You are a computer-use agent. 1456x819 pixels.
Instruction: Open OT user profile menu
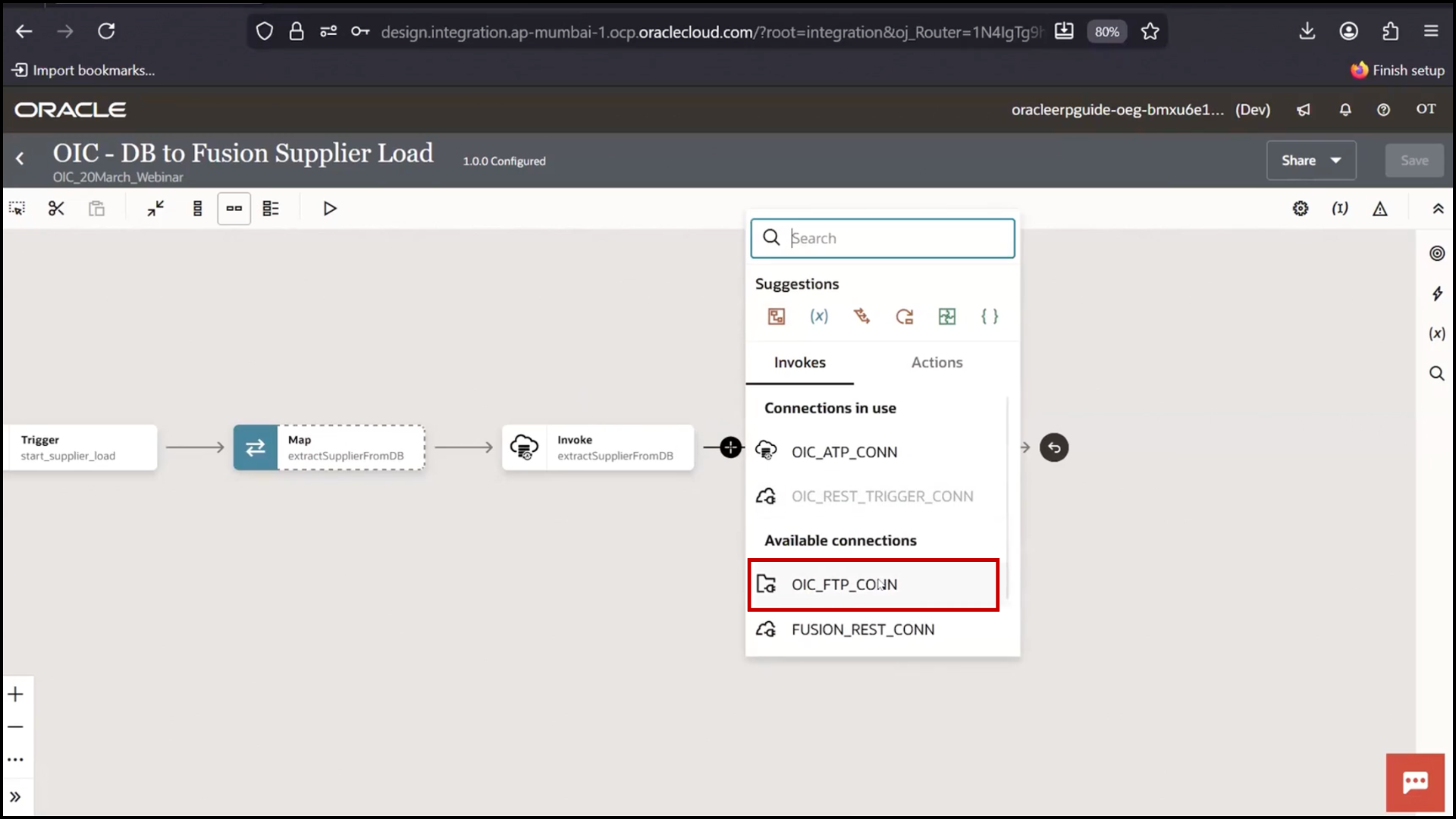click(x=1426, y=109)
